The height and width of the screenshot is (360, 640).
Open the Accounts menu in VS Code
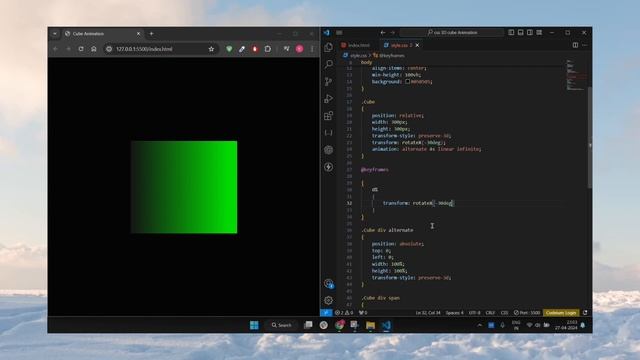click(x=329, y=283)
